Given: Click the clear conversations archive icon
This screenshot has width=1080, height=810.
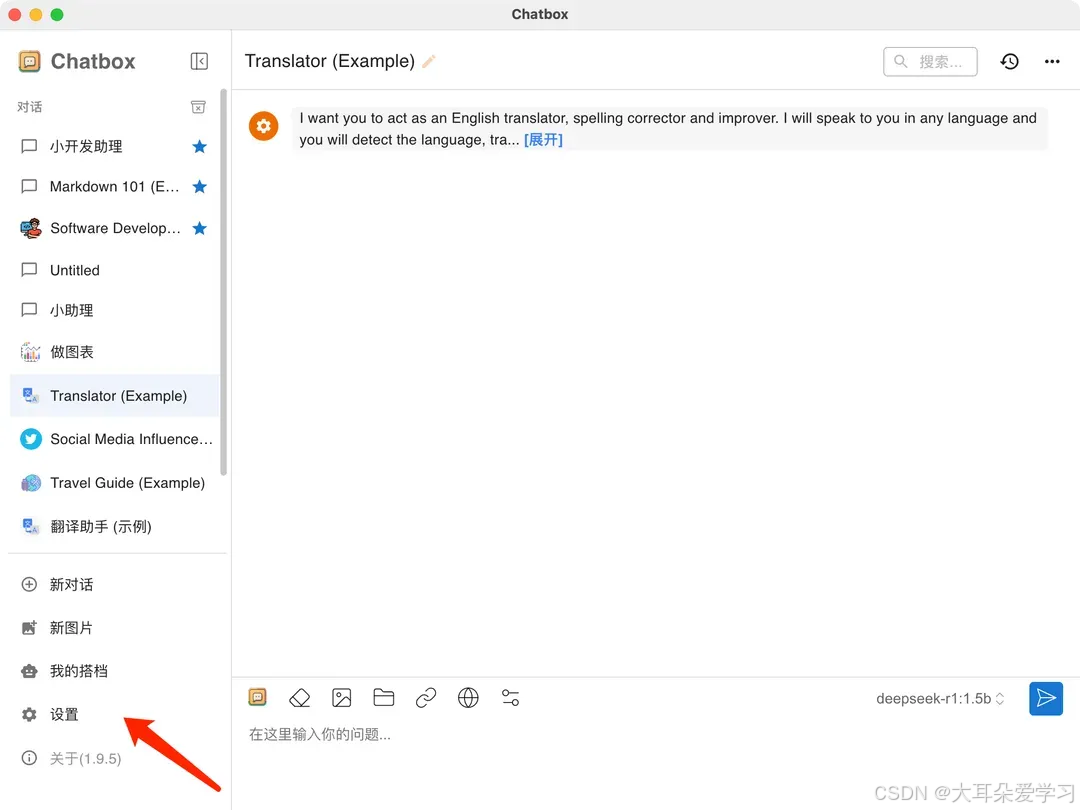Looking at the screenshot, I should click(198, 107).
